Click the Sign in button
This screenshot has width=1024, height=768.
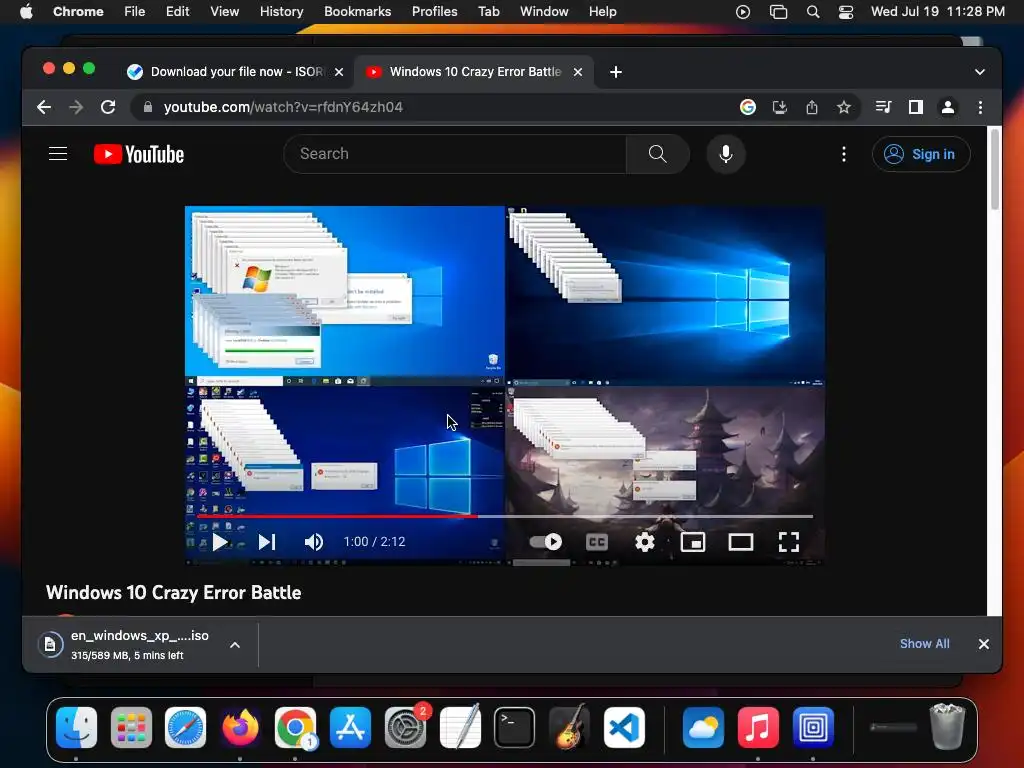click(921, 154)
